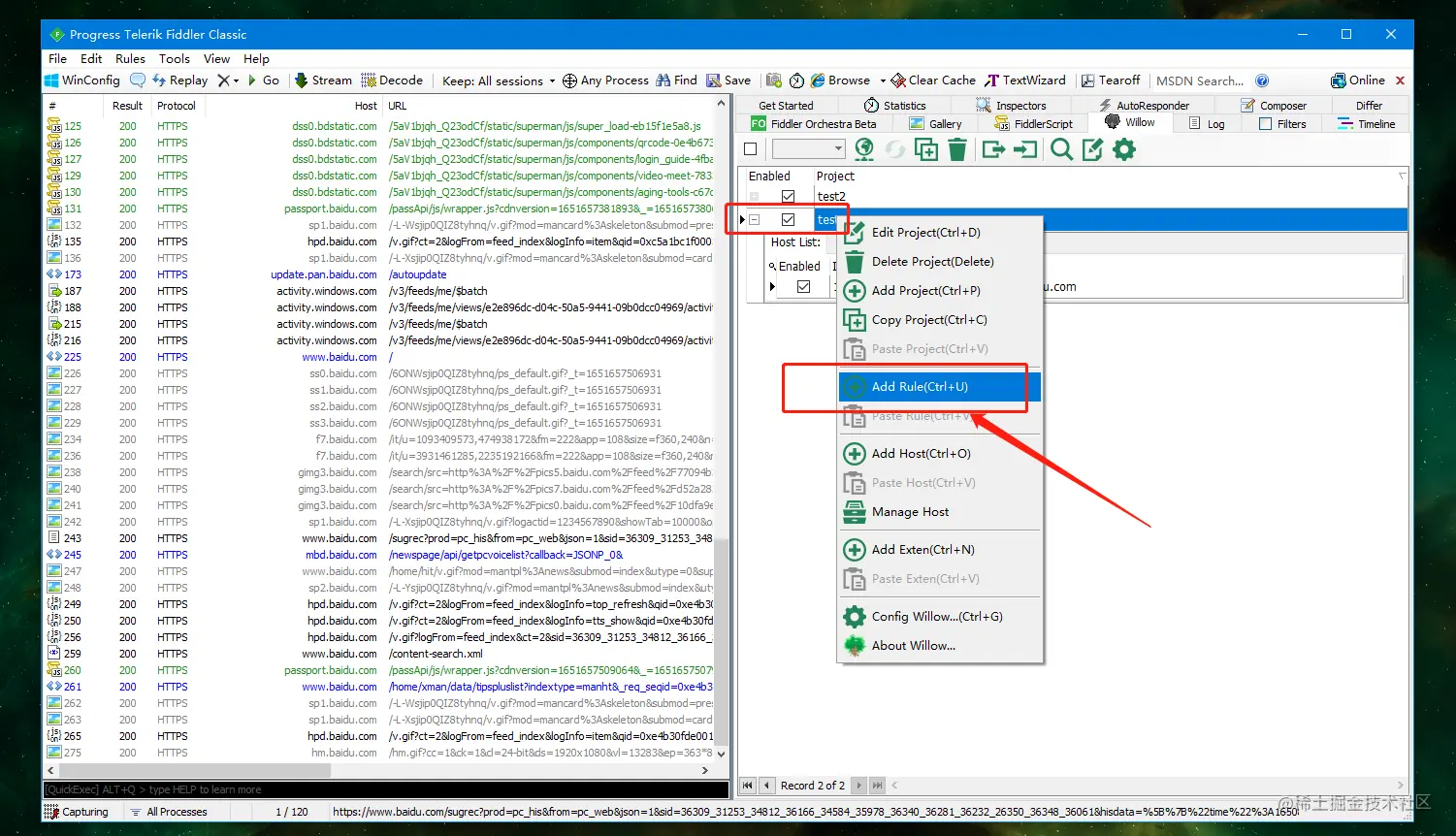Image resolution: width=1456 pixels, height=836 pixels.
Task: Switch to the AutoResponder tab
Action: [1143, 106]
